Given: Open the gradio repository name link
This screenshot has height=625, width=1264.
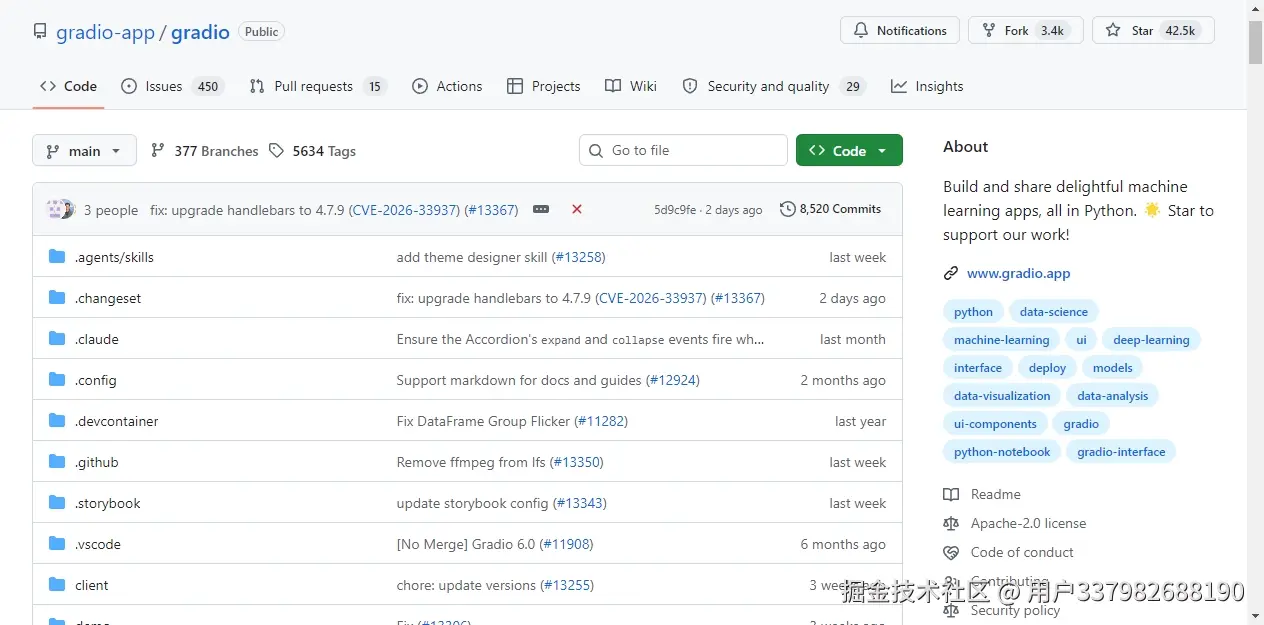Looking at the screenshot, I should pyautogui.click(x=200, y=32).
